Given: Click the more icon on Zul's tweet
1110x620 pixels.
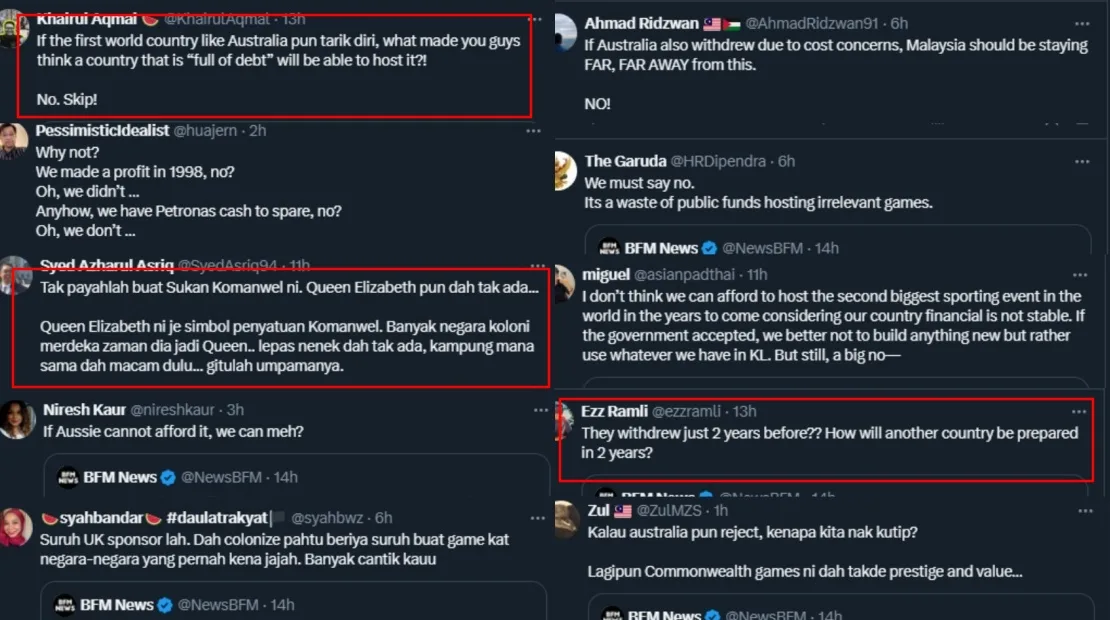Looking at the screenshot, I should click(x=1082, y=511).
